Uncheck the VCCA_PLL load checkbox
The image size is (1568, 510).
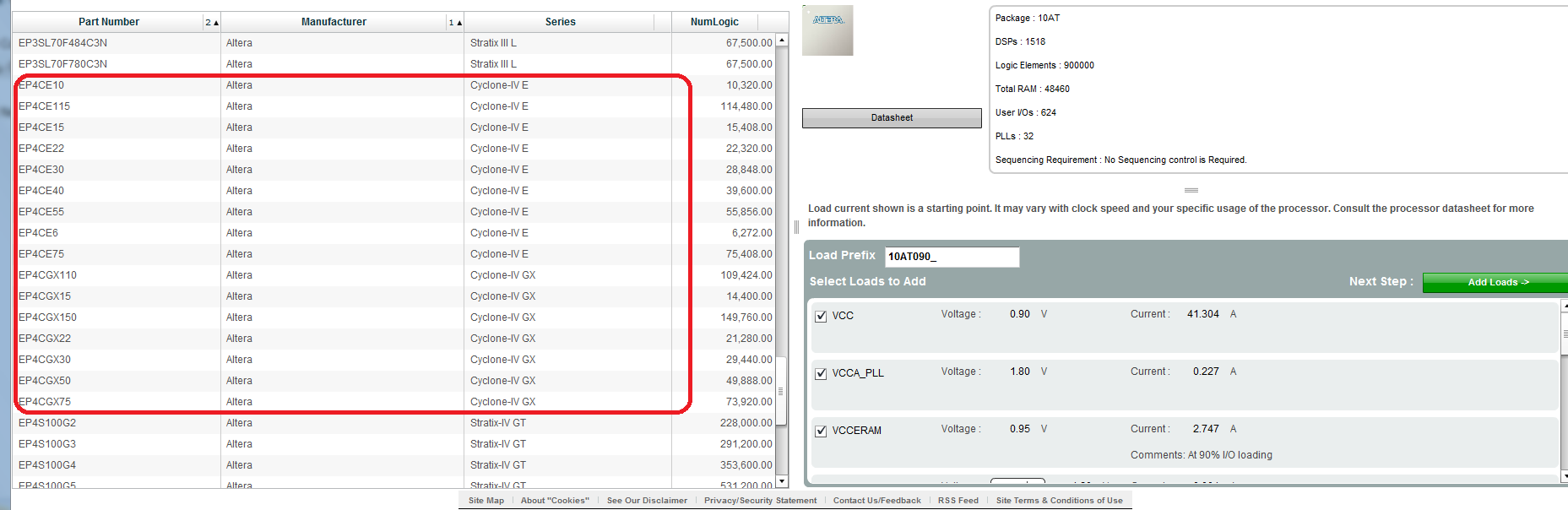(821, 374)
